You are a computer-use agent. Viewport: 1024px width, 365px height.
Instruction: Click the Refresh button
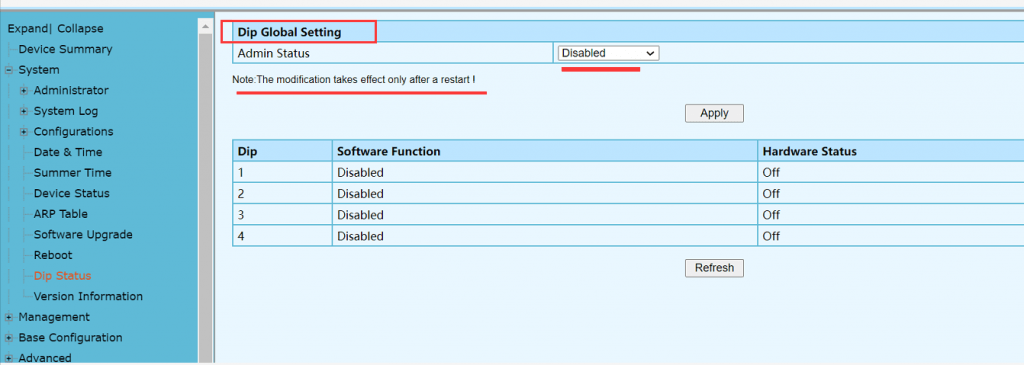714,268
